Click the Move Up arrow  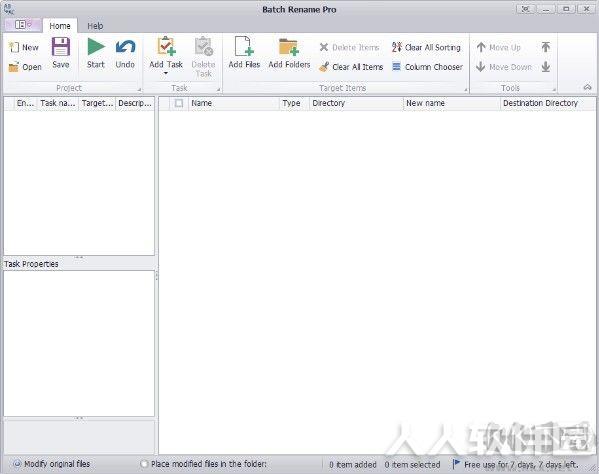(481, 47)
